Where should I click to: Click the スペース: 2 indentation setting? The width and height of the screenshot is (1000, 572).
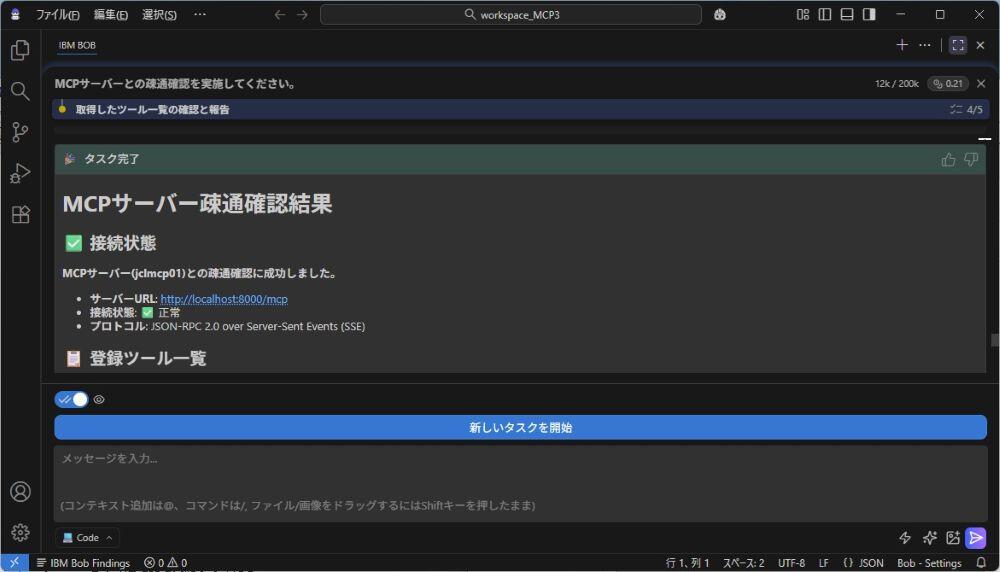pyautogui.click(x=743, y=562)
